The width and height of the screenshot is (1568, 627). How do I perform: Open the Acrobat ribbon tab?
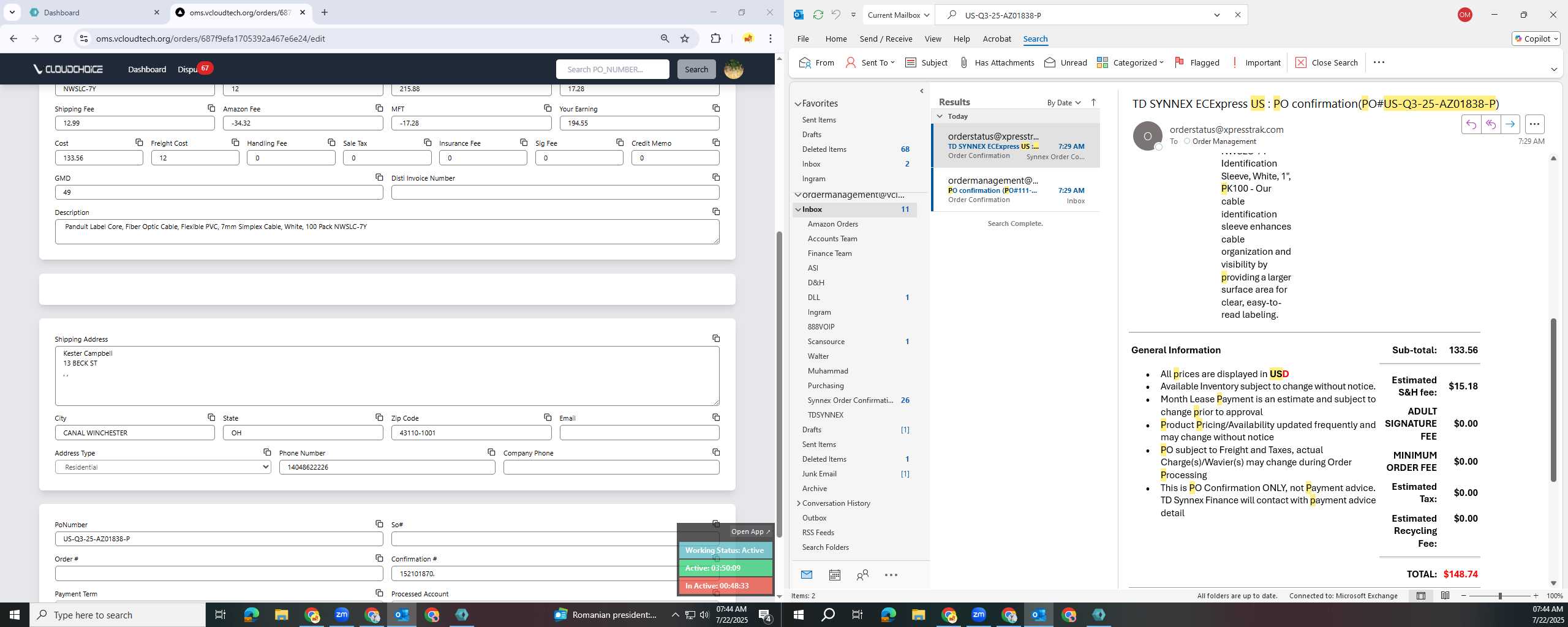[997, 39]
